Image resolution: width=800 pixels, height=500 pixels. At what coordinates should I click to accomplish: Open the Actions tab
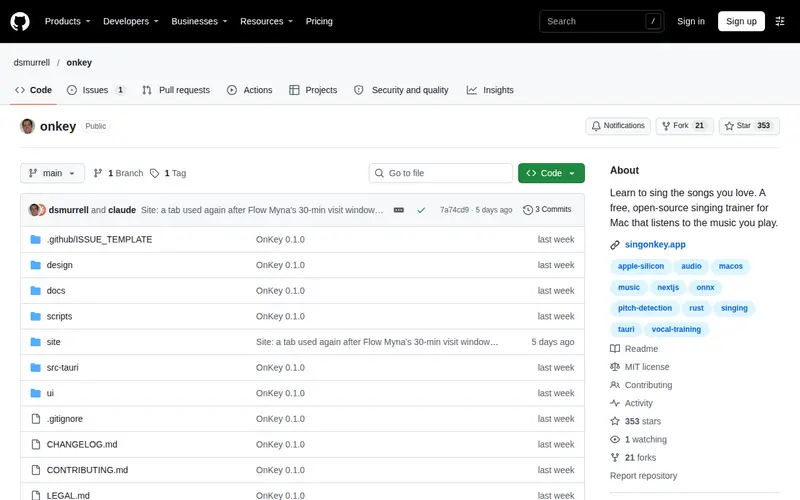[x=249, y=90]
